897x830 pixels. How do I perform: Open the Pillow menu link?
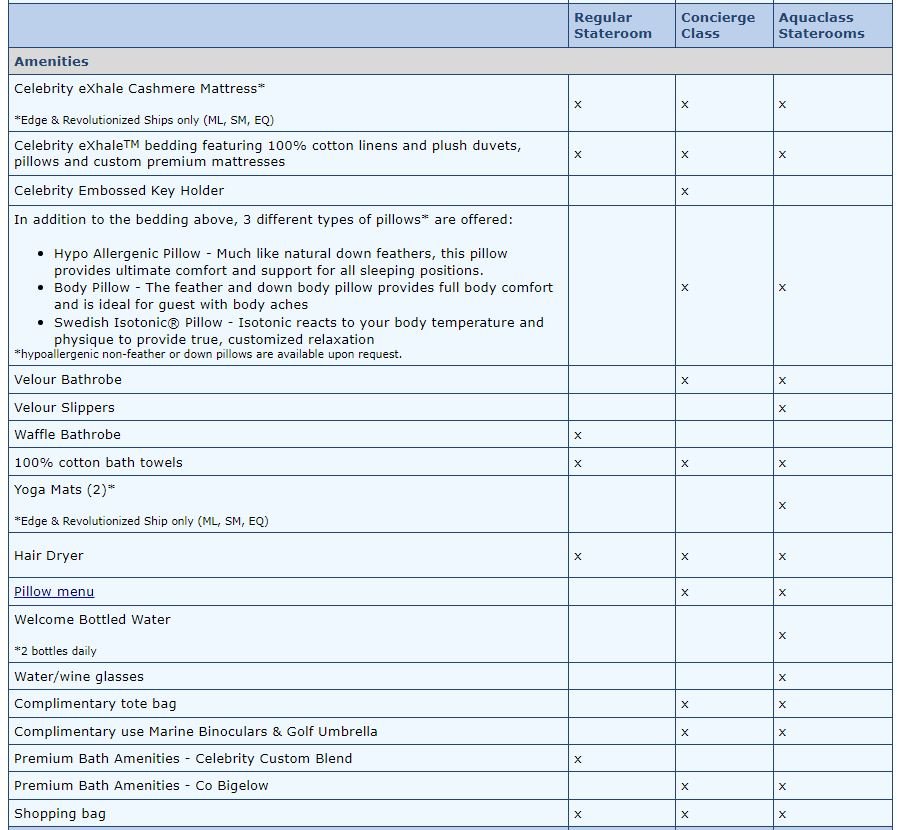point(54,591)
